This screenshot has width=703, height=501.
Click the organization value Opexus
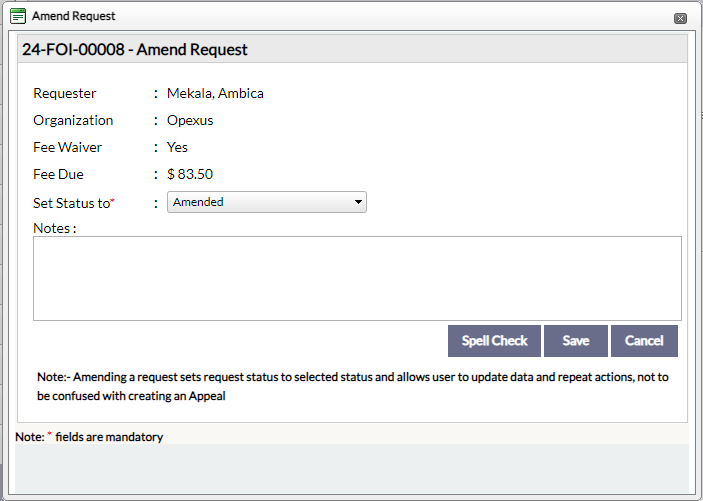tap(190, 120)
